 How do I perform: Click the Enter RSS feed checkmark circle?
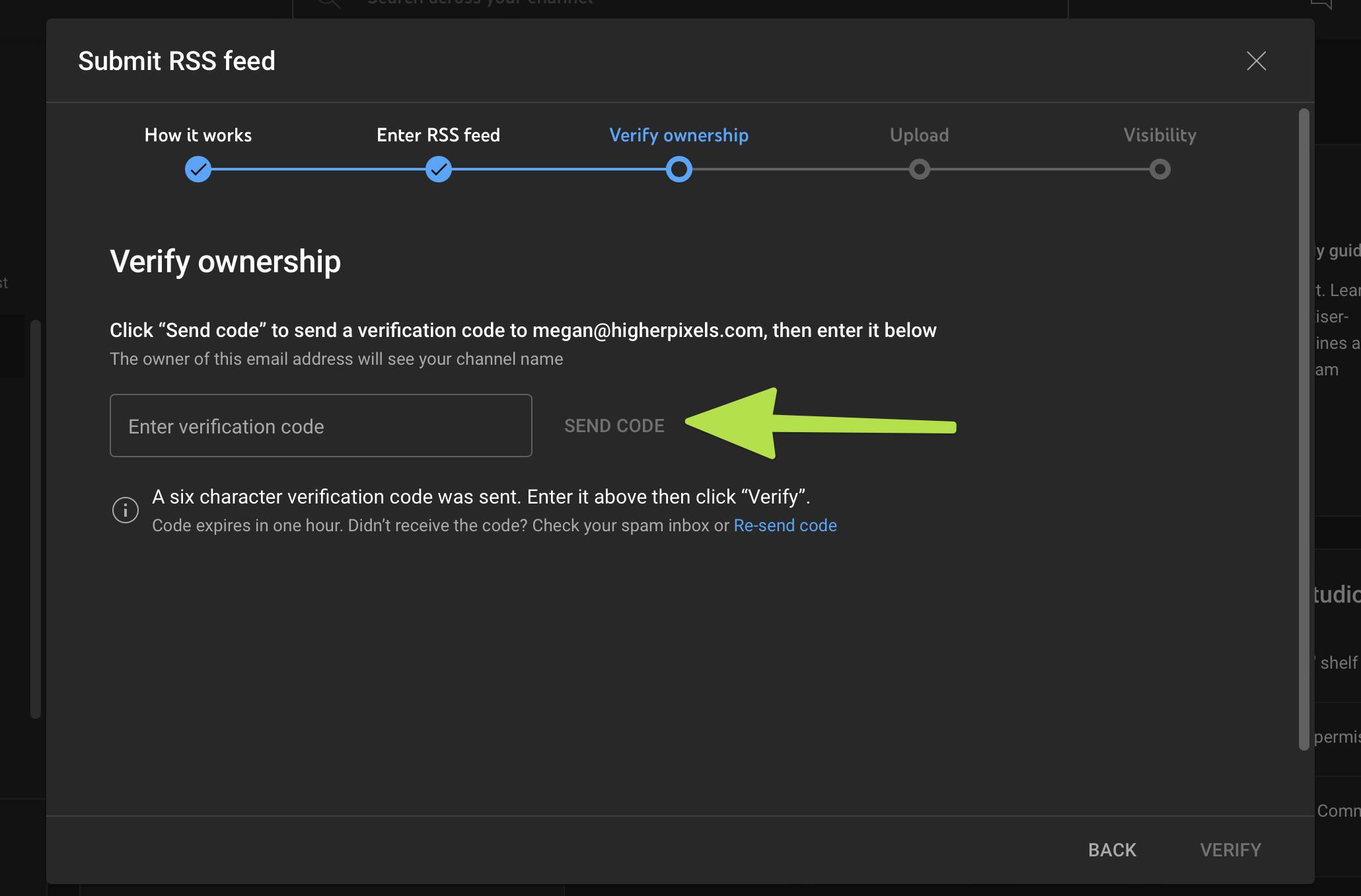[439, 169]
